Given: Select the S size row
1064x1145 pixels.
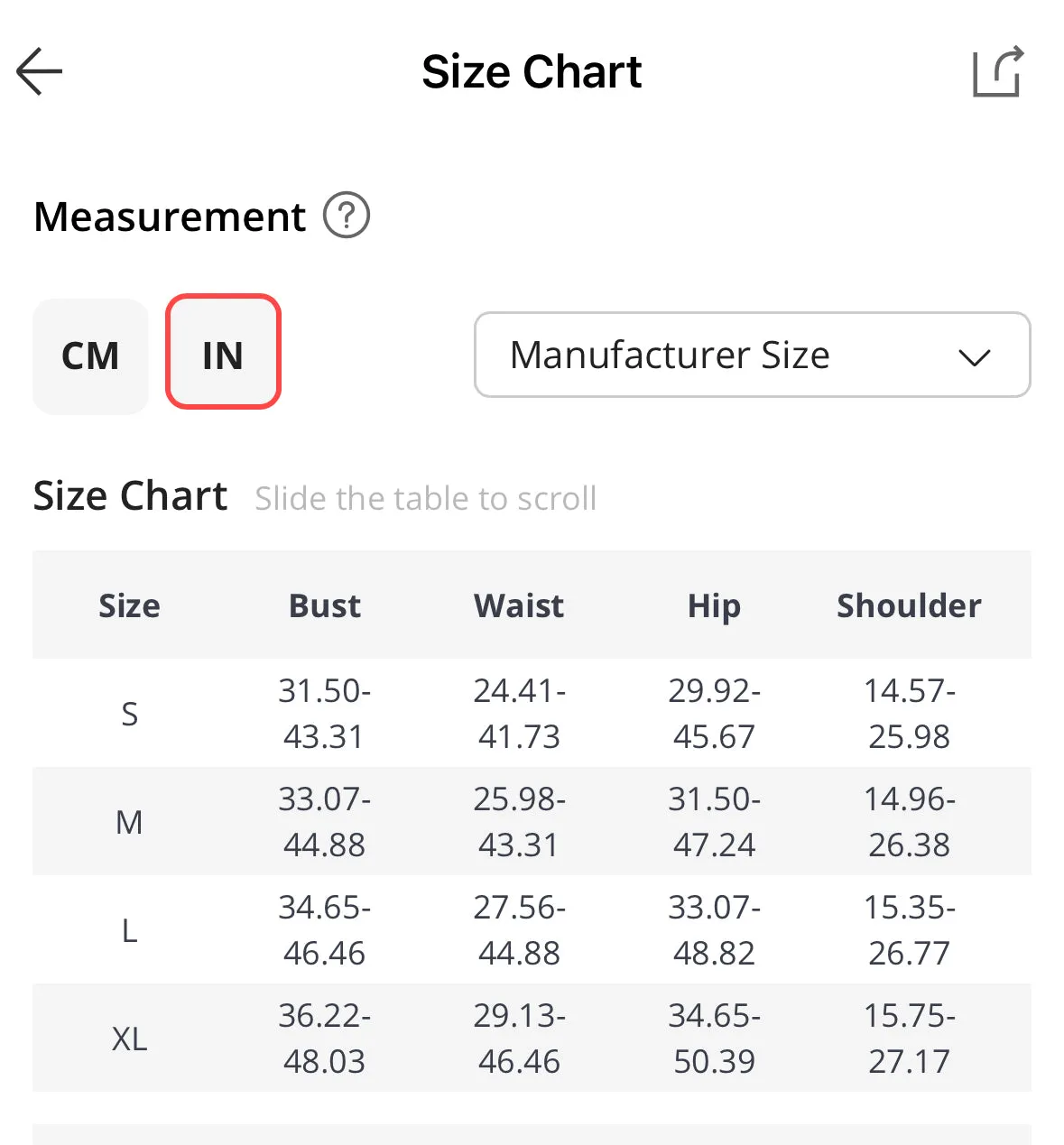Looking at the screenshot, I should point(532,713).
